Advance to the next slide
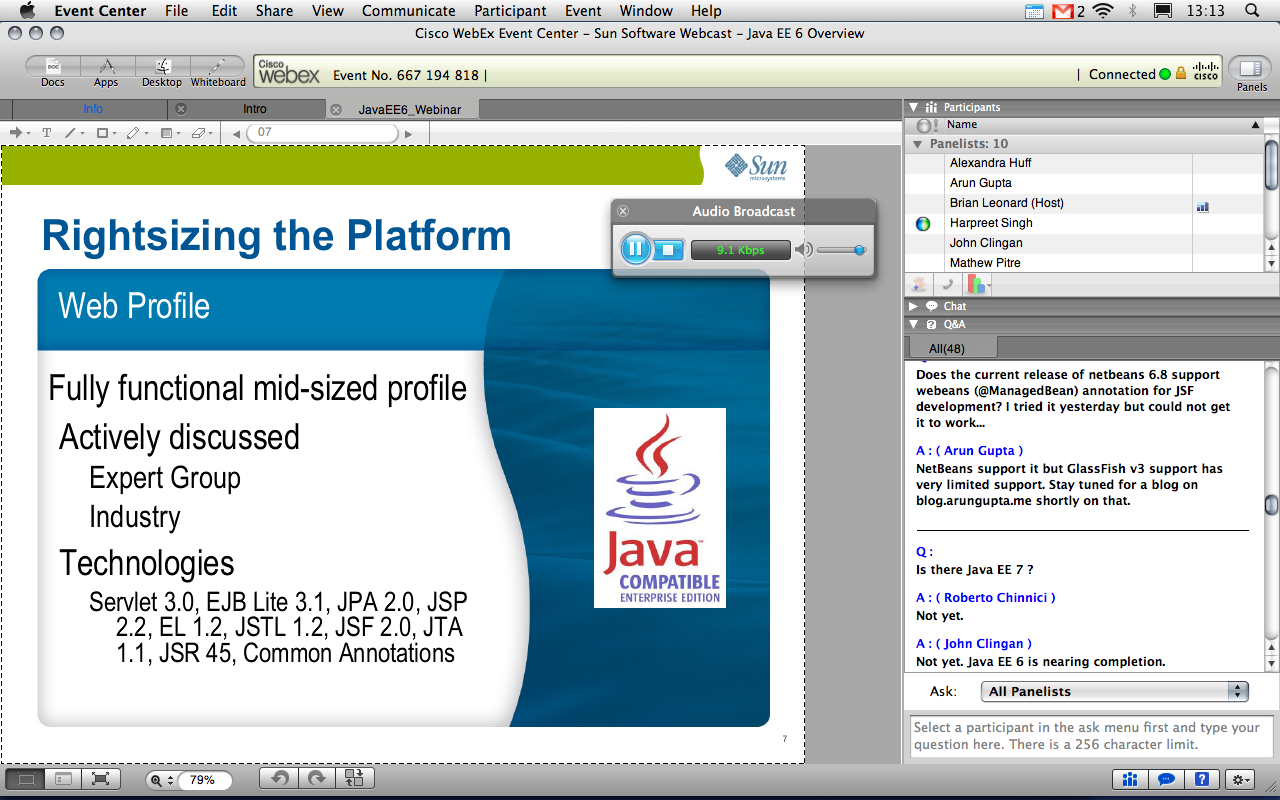The height and width of the screenshot is (800, 1280). pos(408,133)
